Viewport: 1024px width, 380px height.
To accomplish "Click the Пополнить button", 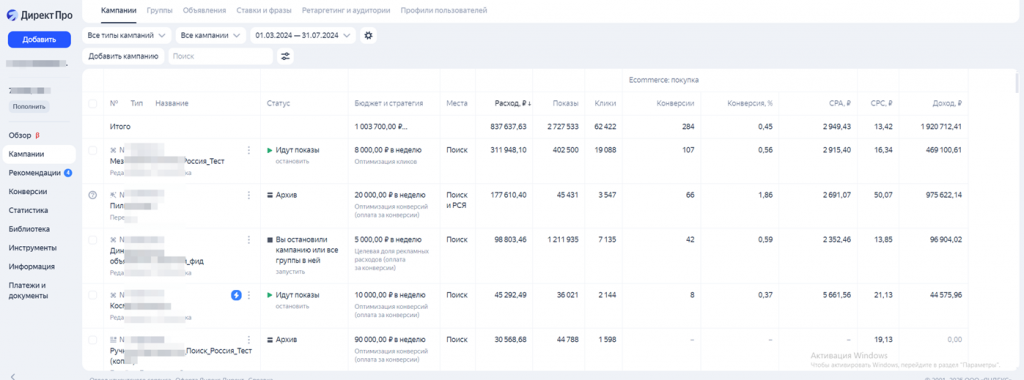I will tap(29, 106).
